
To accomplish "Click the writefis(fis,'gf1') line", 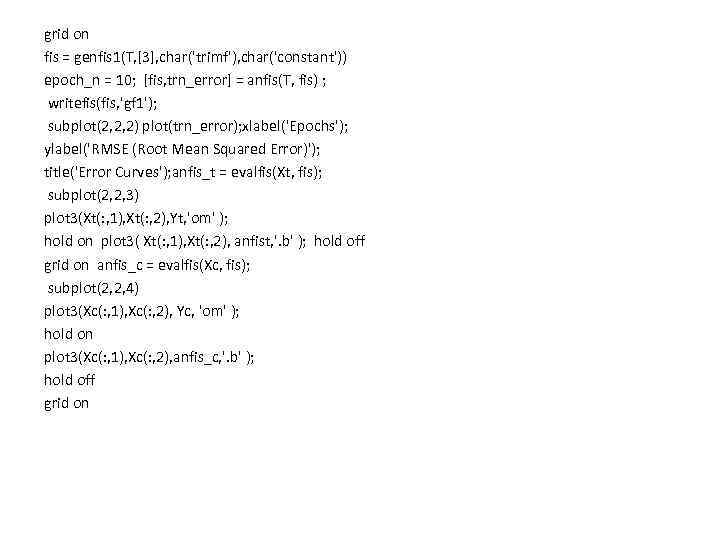I will click(x=102, y=103).
